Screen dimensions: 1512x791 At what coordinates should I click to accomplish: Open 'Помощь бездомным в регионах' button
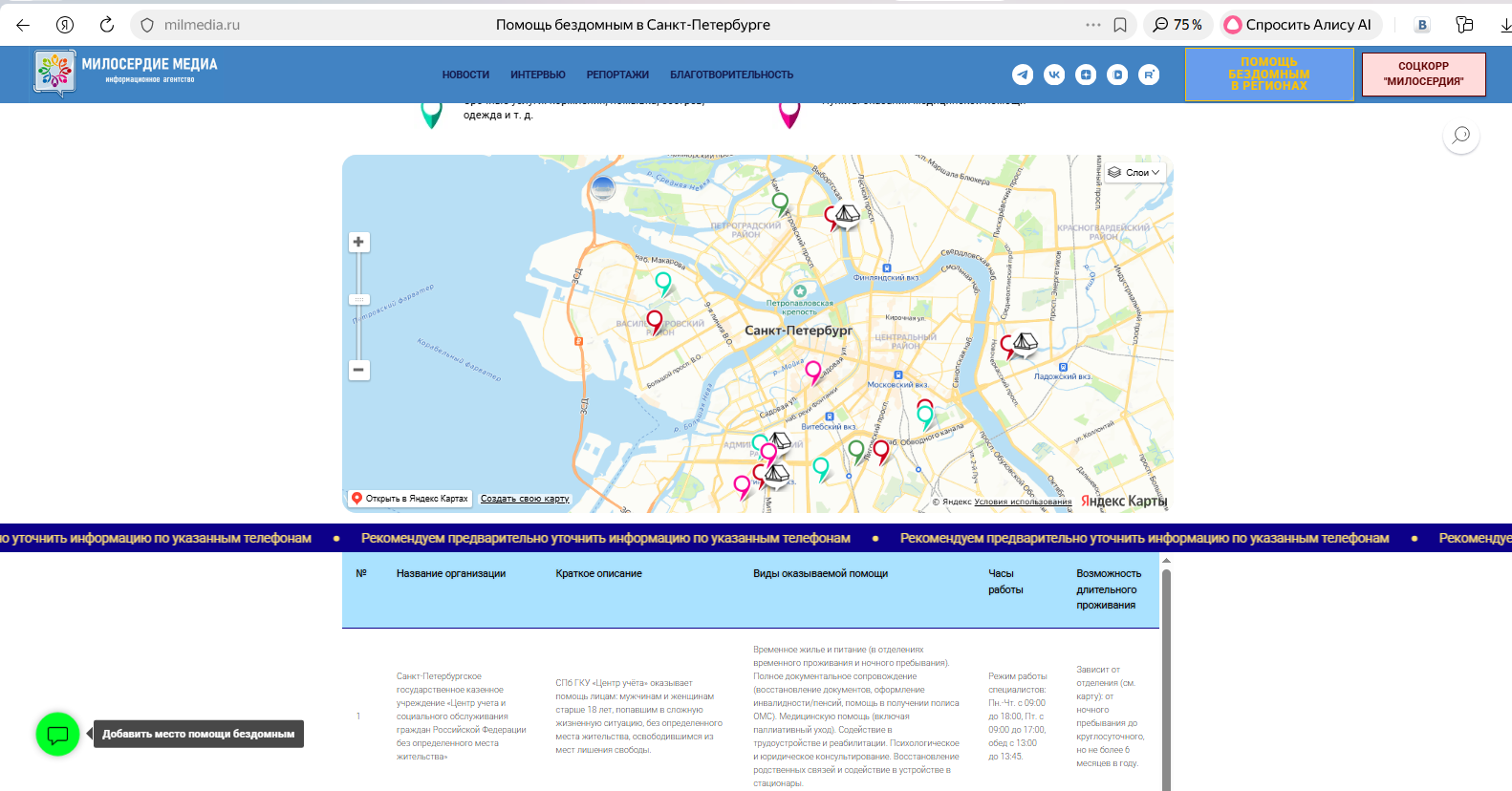(1269, 74)
